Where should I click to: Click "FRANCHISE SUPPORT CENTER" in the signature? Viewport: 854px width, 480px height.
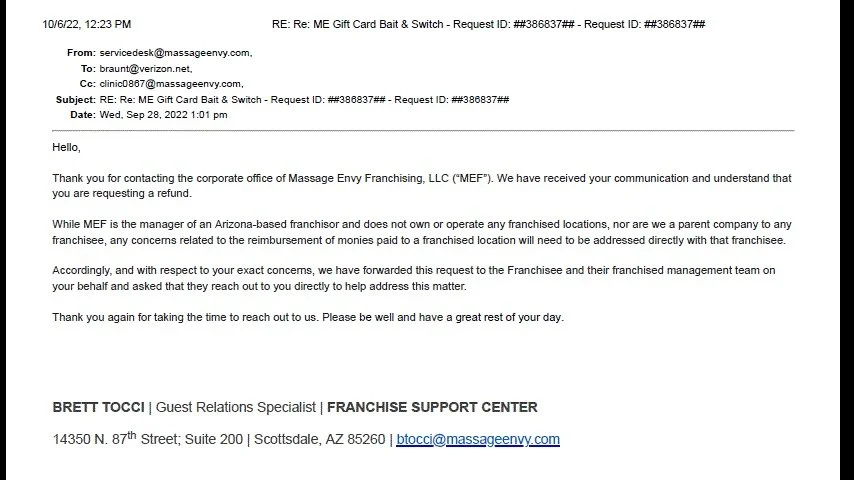pos(432,407)
